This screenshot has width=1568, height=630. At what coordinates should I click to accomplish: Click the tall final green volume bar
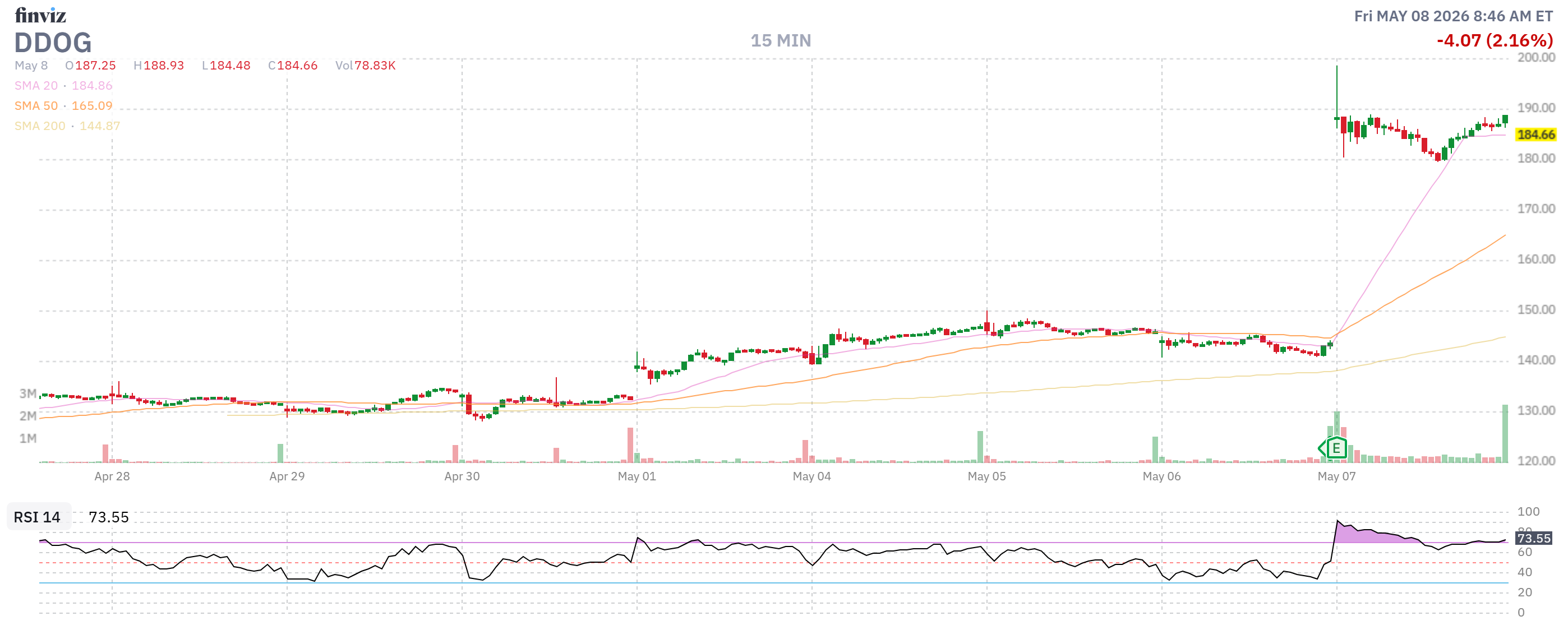pyautogui.click(x=1505, y=434)
